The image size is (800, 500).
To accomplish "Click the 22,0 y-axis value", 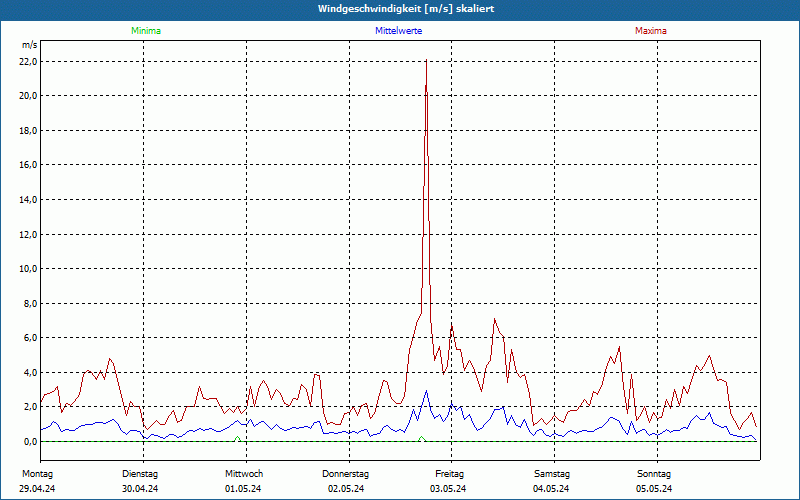I will click(29, 62).
